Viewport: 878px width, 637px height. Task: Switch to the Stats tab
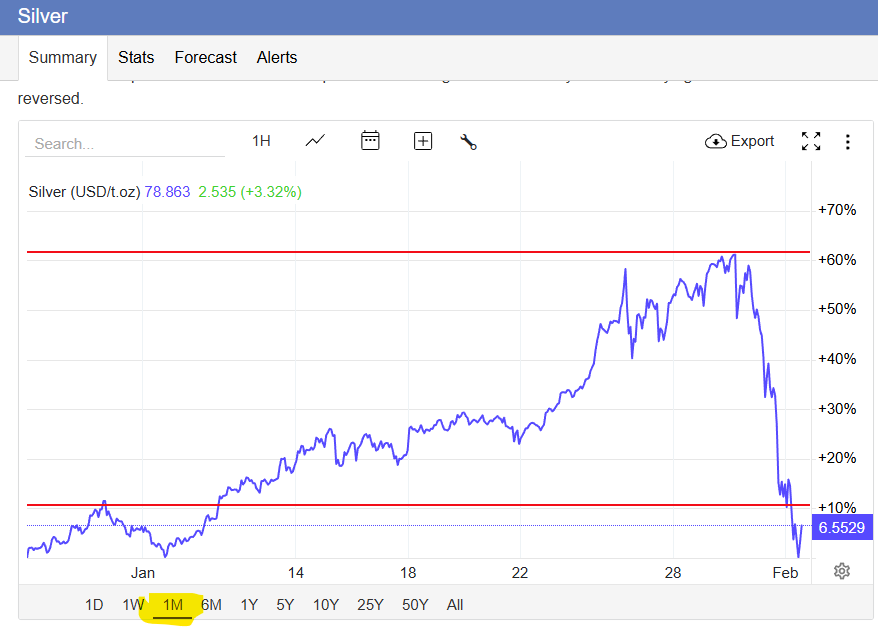136,57
